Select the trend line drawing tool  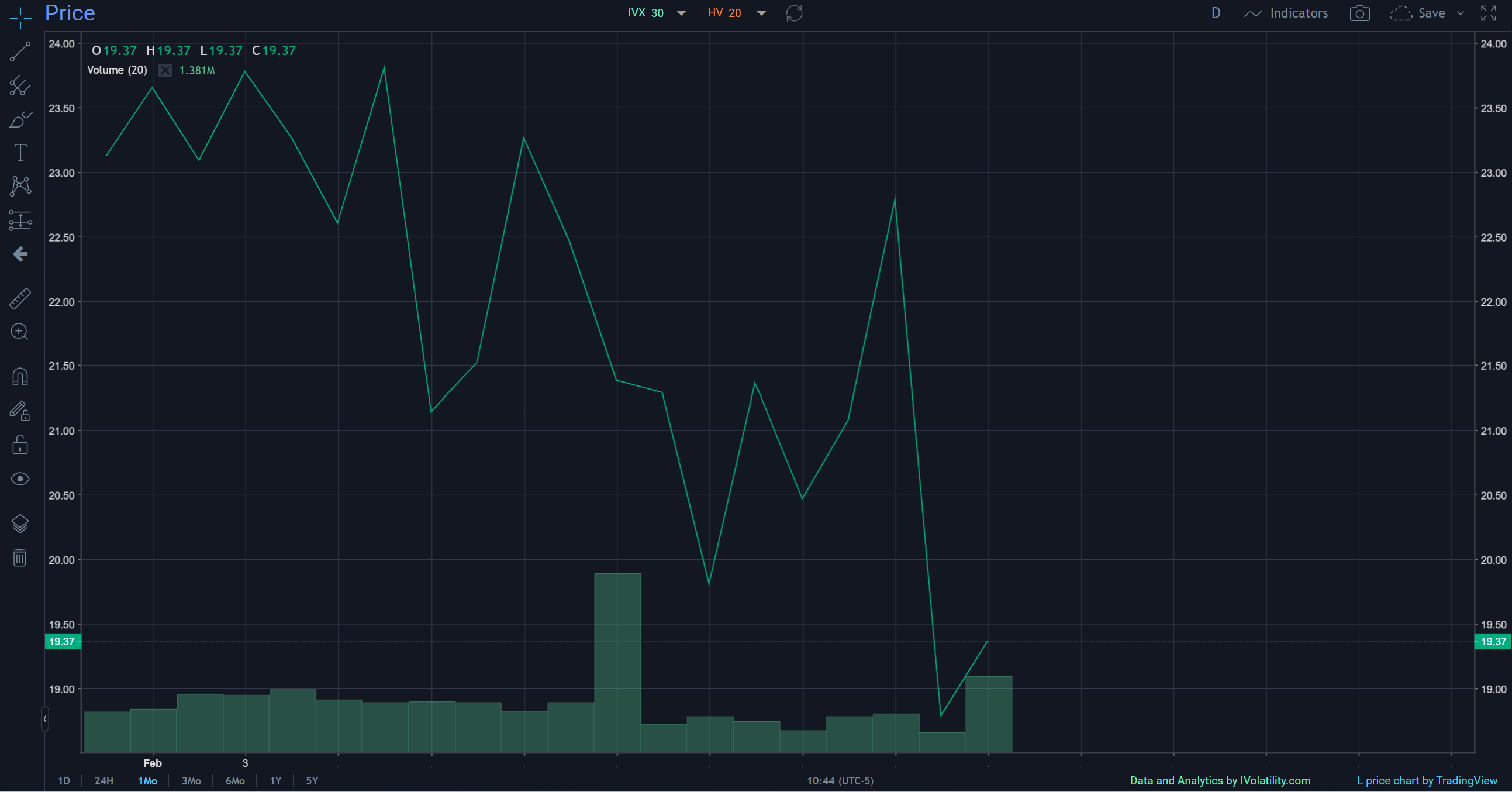pos(20,51)
